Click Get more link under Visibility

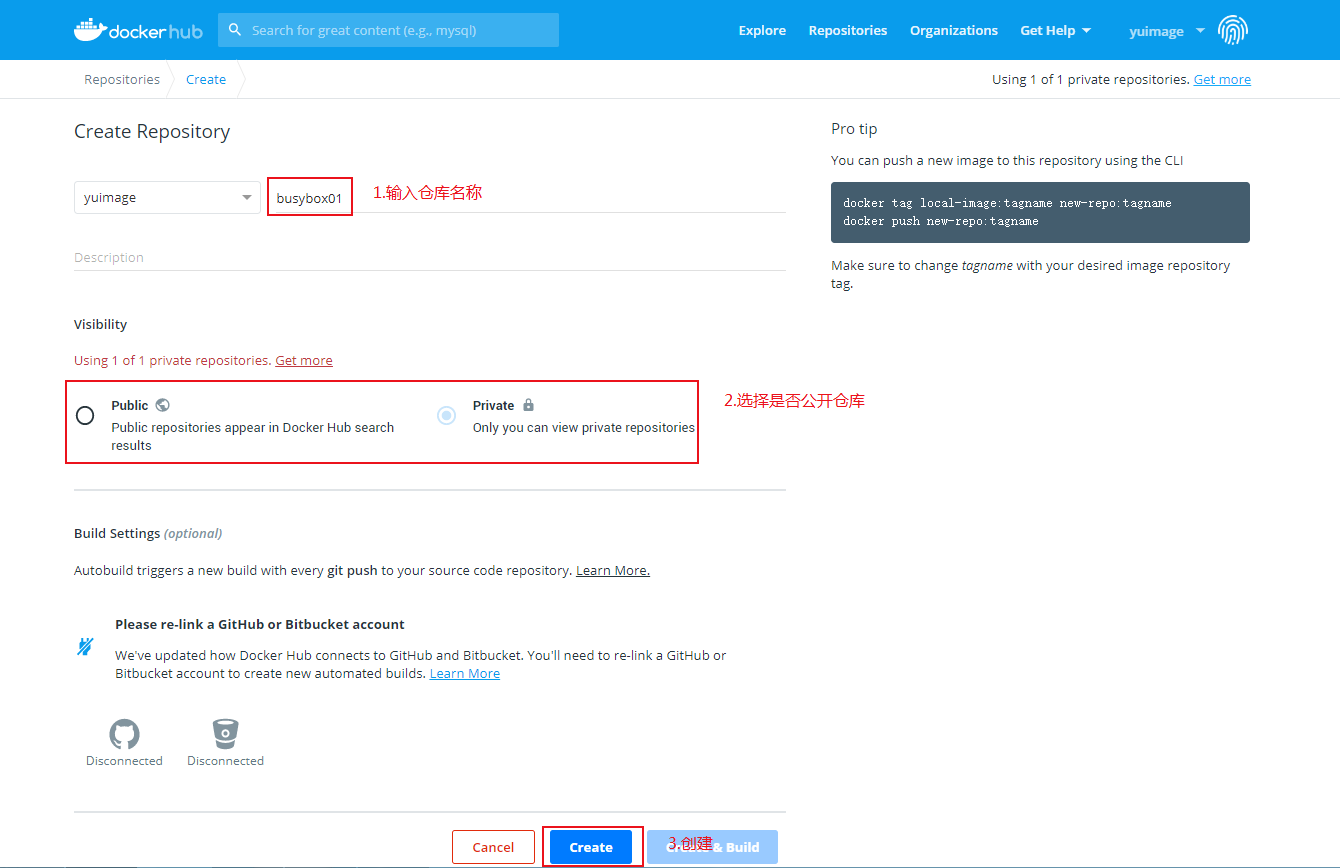coord(304,360)
